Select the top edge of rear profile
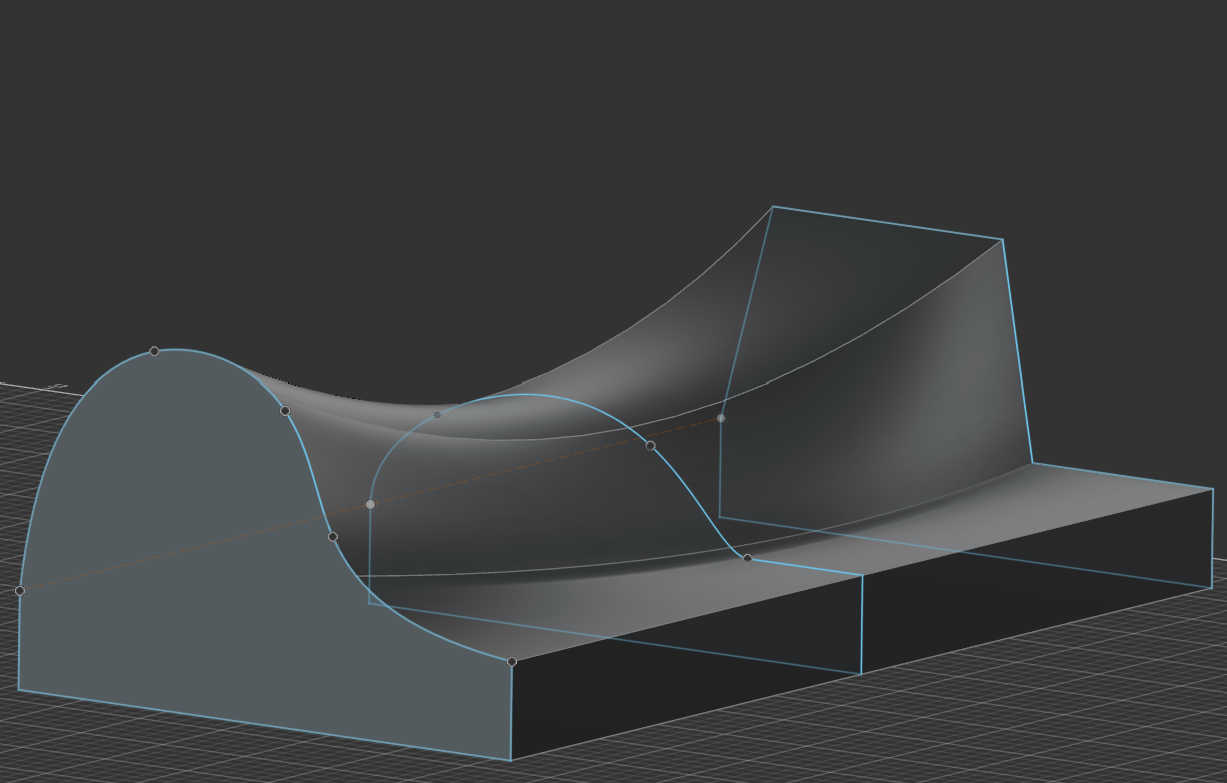Viewport: 1227px width, 783px height. (887, 223)
